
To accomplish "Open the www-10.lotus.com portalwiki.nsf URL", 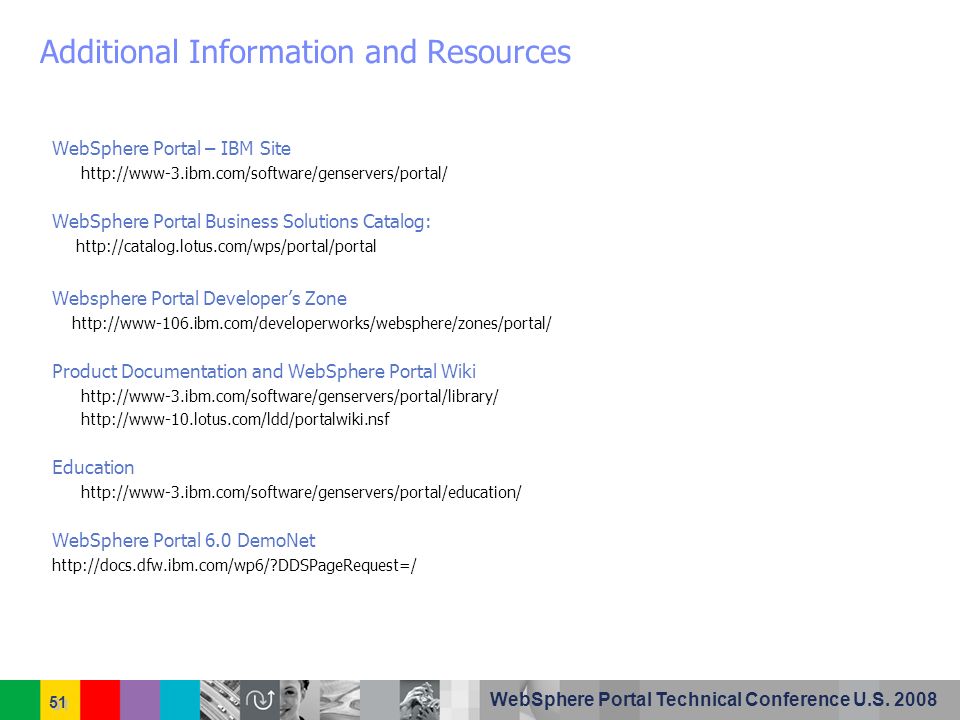I will pyautogui.click(x=235, y=419).
